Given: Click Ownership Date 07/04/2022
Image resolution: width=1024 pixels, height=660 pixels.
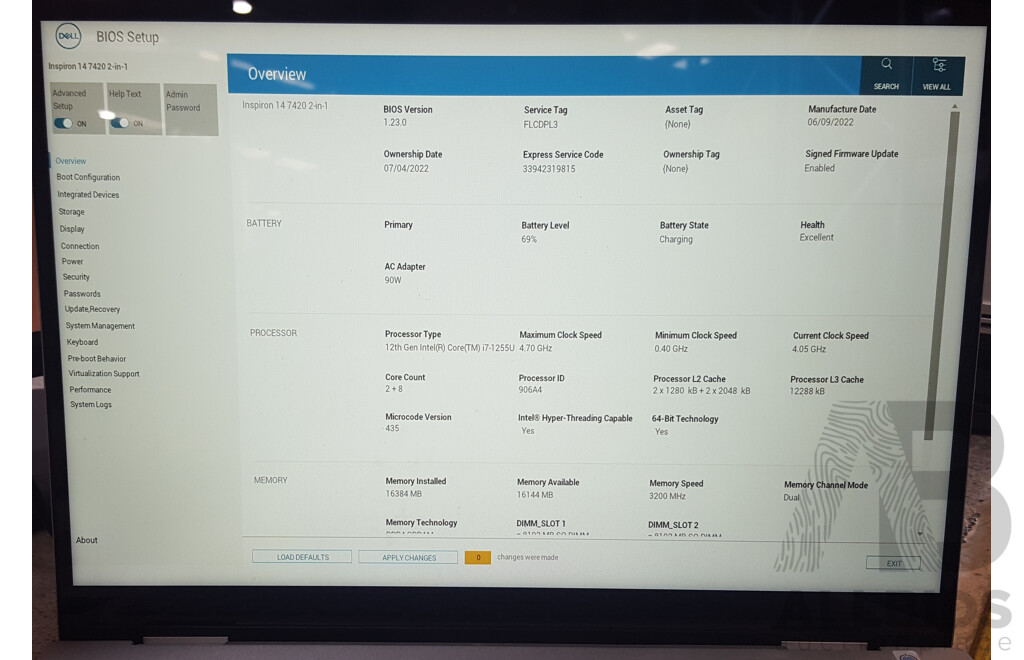Looking at the screenshot, I should 406,168.
